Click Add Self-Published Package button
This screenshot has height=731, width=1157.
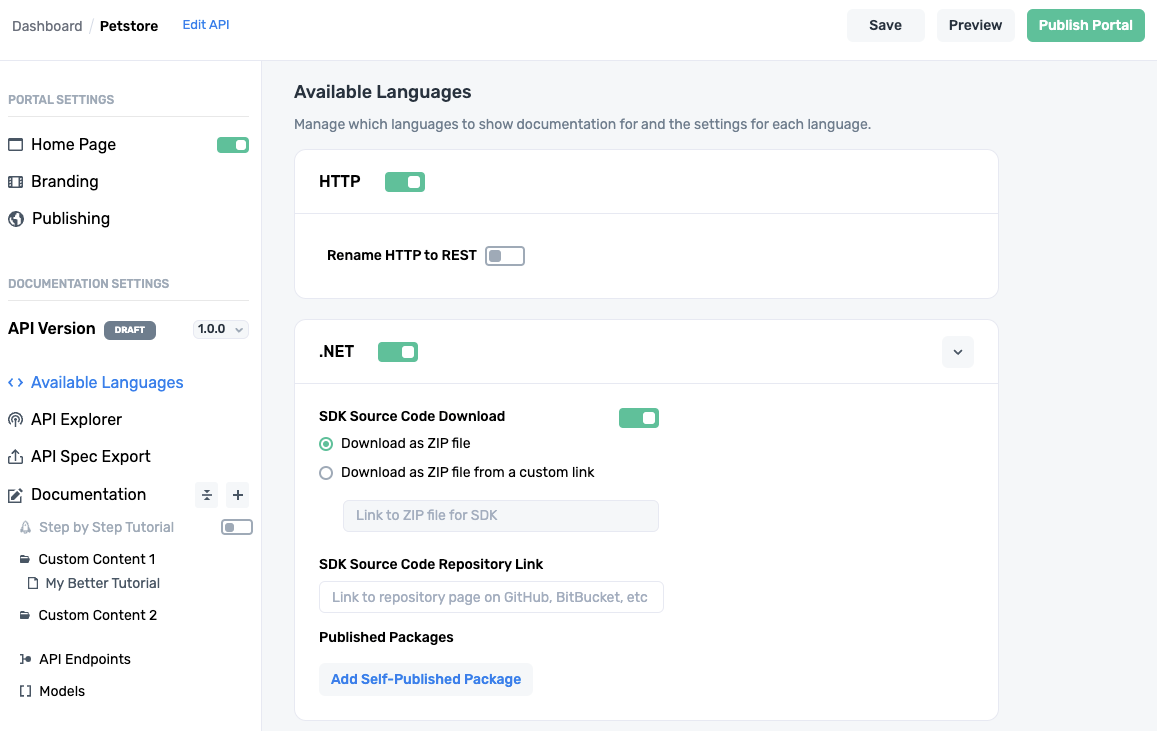[426, 679]
